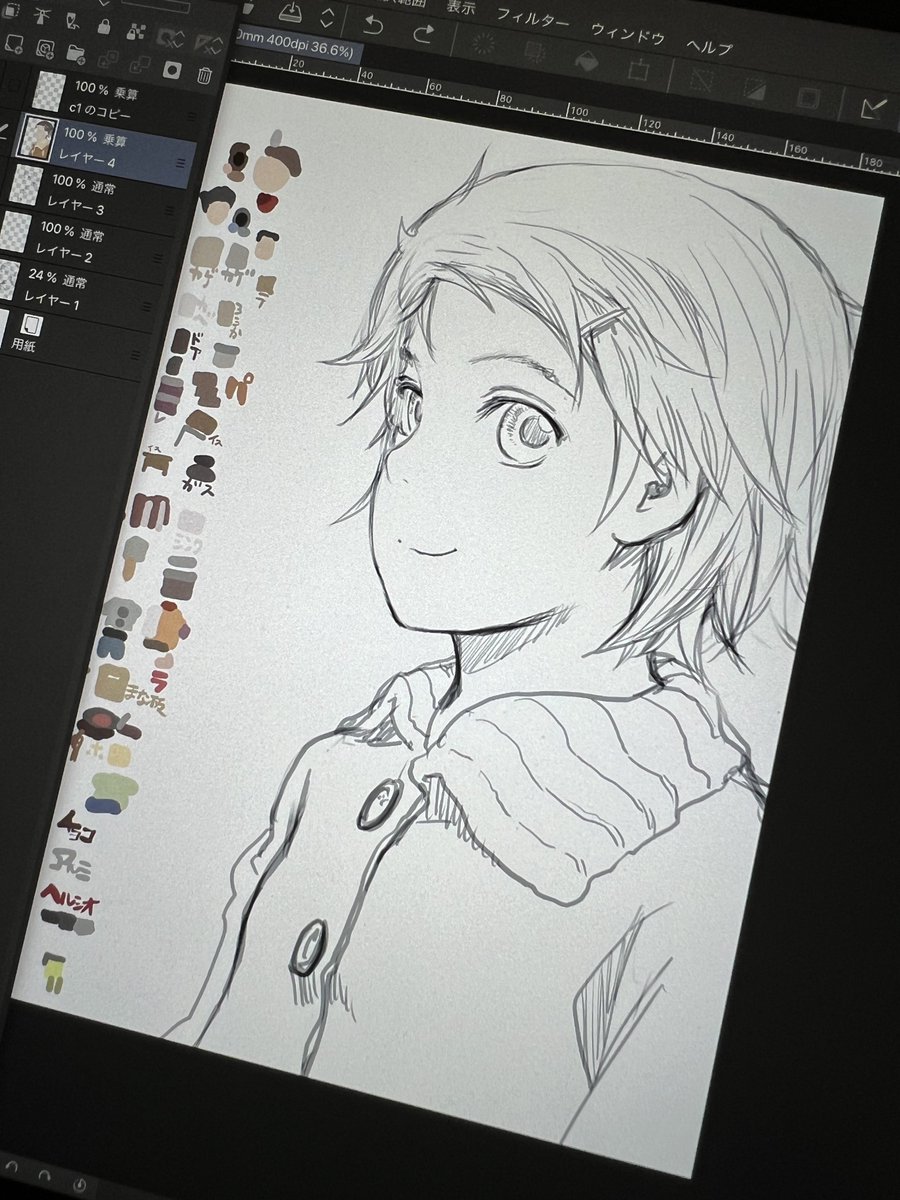Open the ヘルプ menu
900x1200 pixels.
(x=709, y=46)
